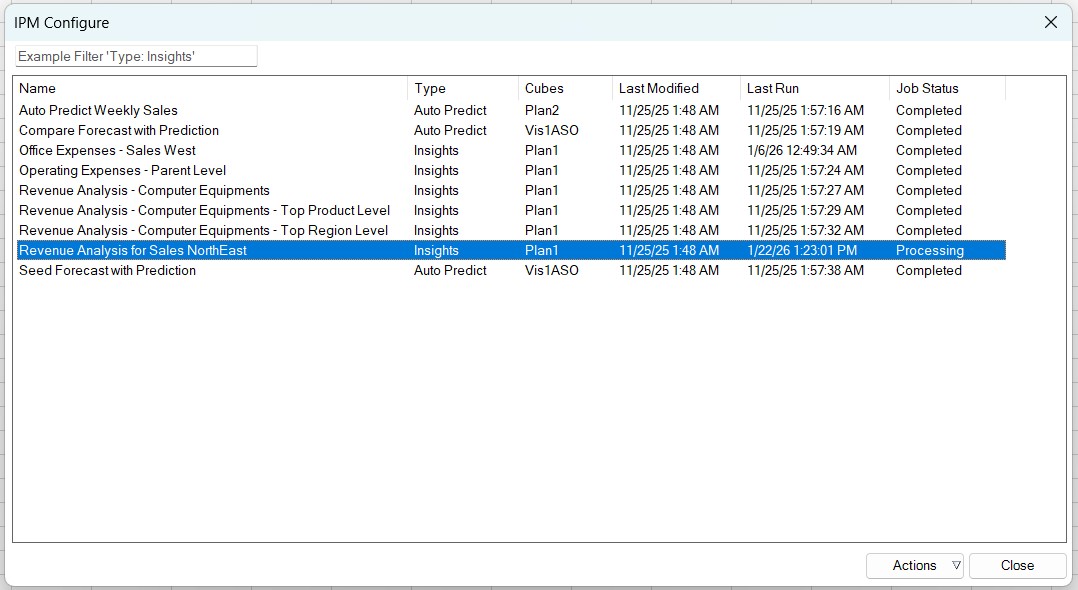Click last run 11/25/25 1:57:32 AM

pos(805,230)
